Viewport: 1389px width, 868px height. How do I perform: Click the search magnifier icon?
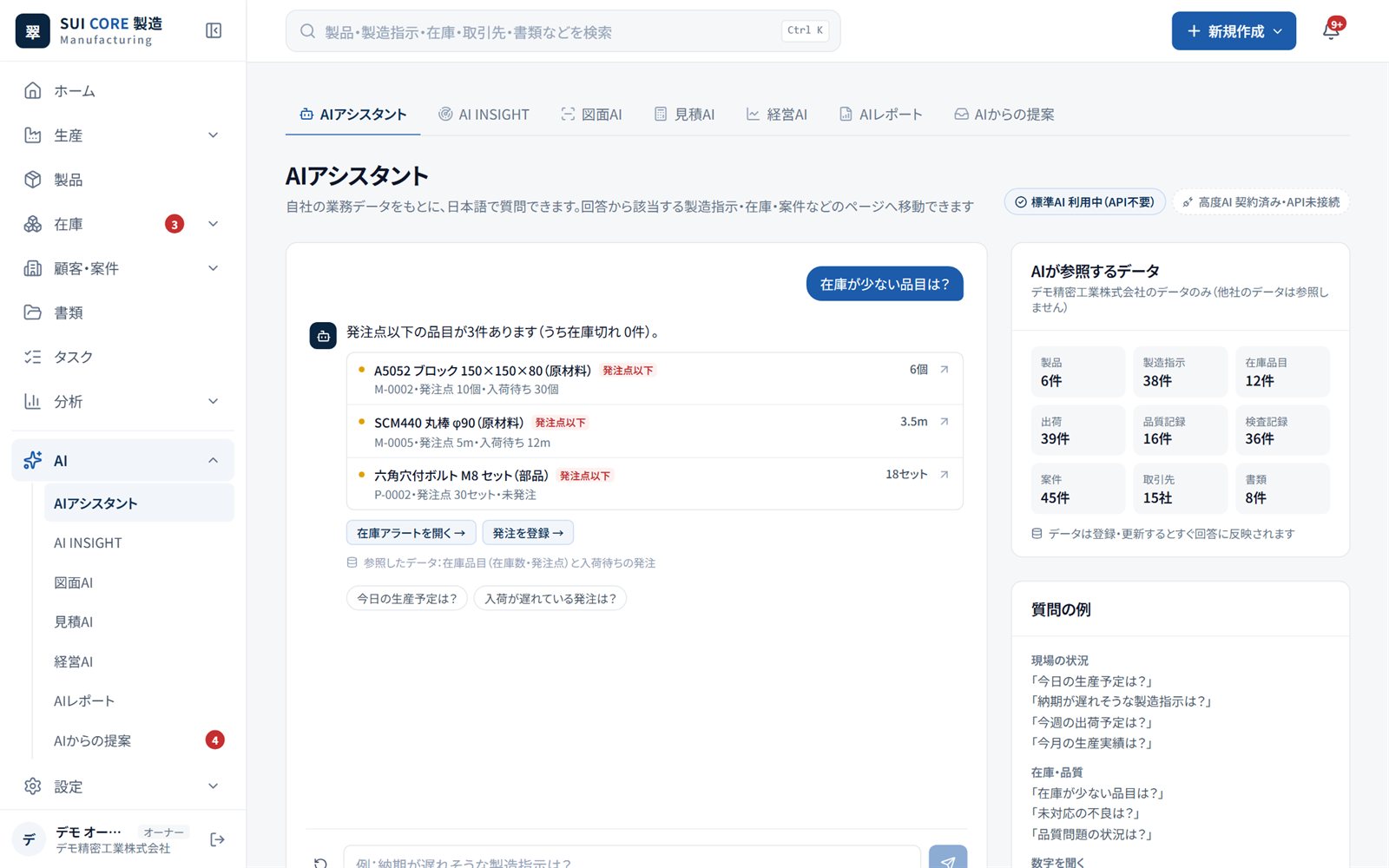[x=307, y=31]
